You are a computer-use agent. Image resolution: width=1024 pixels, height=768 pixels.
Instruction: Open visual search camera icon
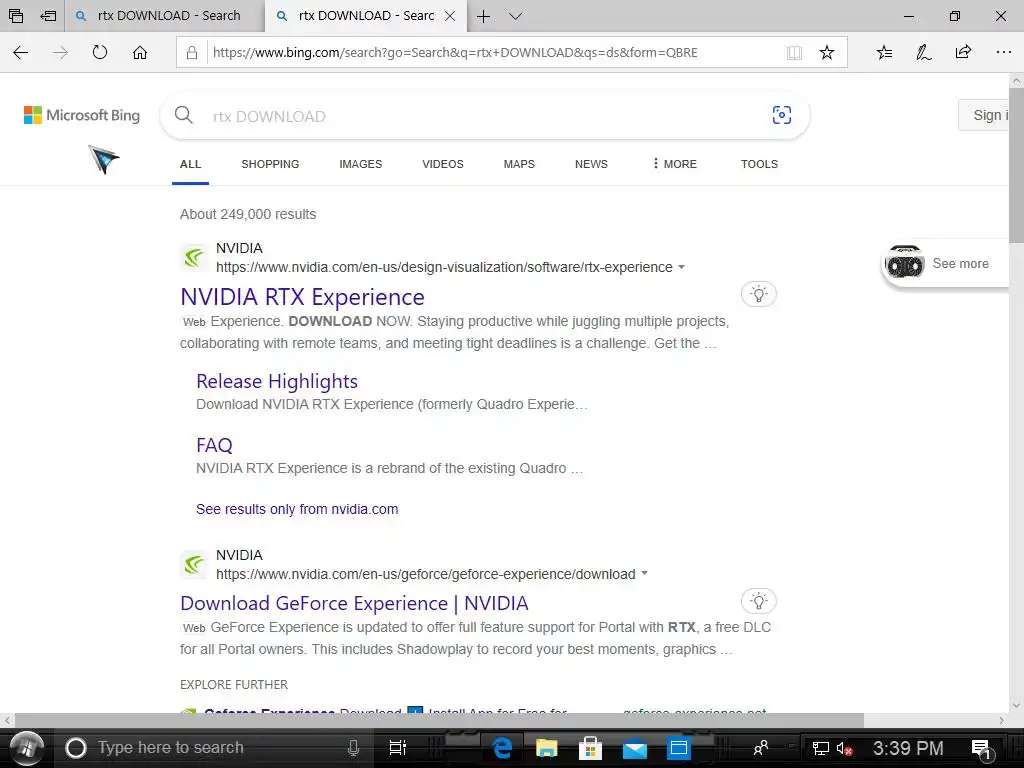782,115
